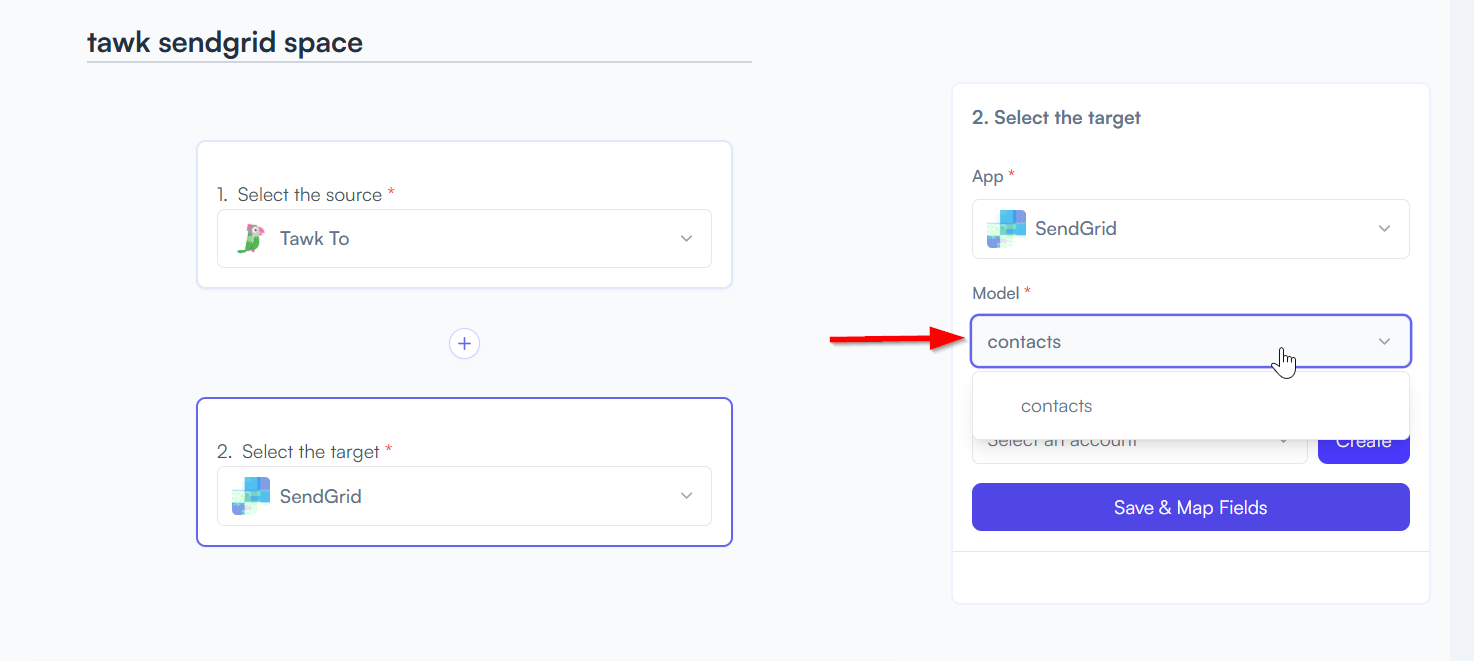Expand the Tawk To source chevron

(686, 238)
